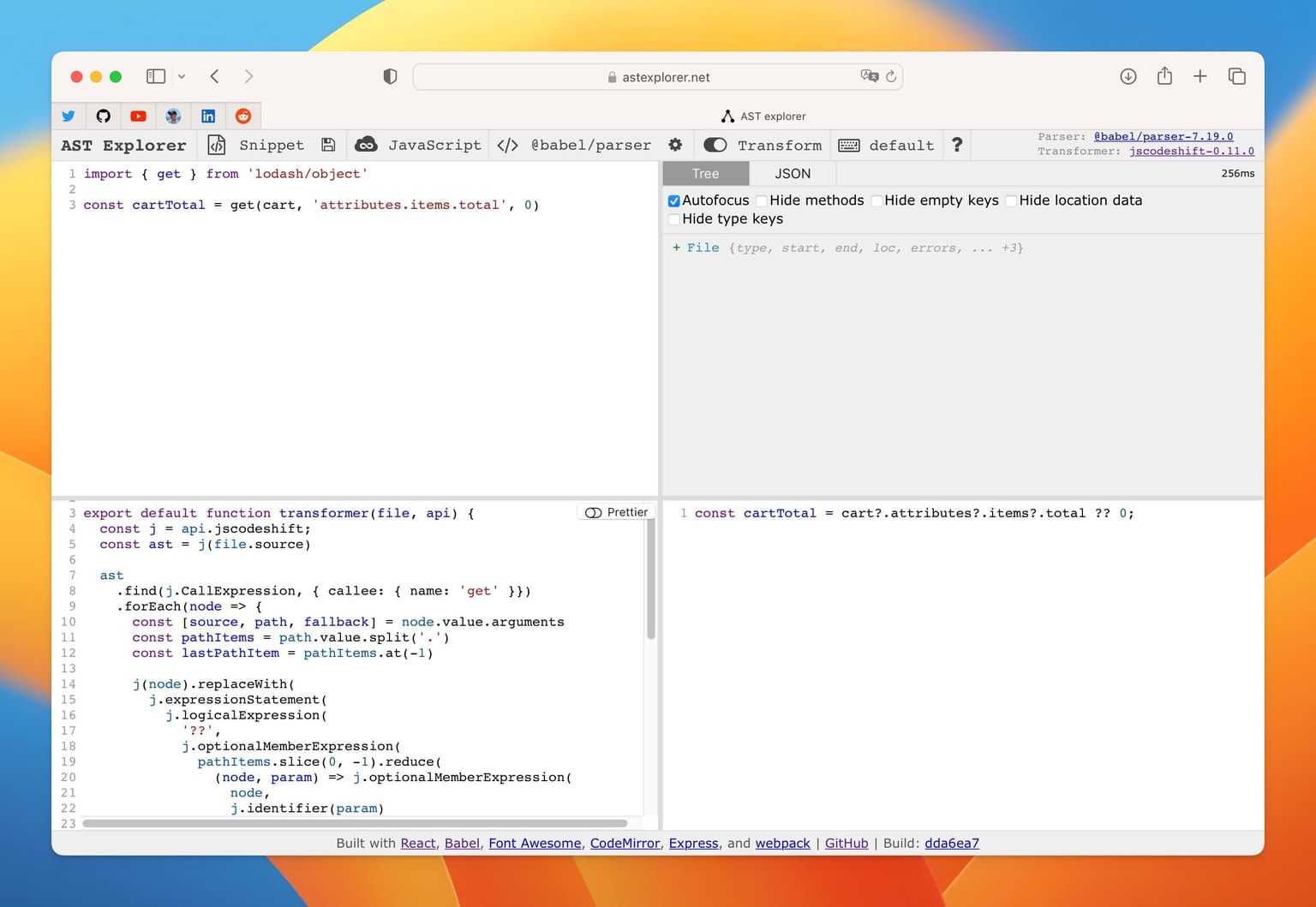Open the Twitter bookmark icon

[x=69, y=116]
